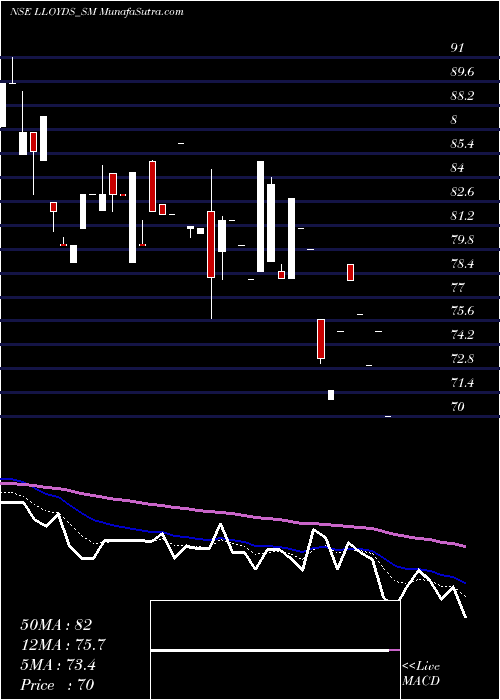500x700 pixels.
Task: Click the MACD histogram box
Action: 275,650
